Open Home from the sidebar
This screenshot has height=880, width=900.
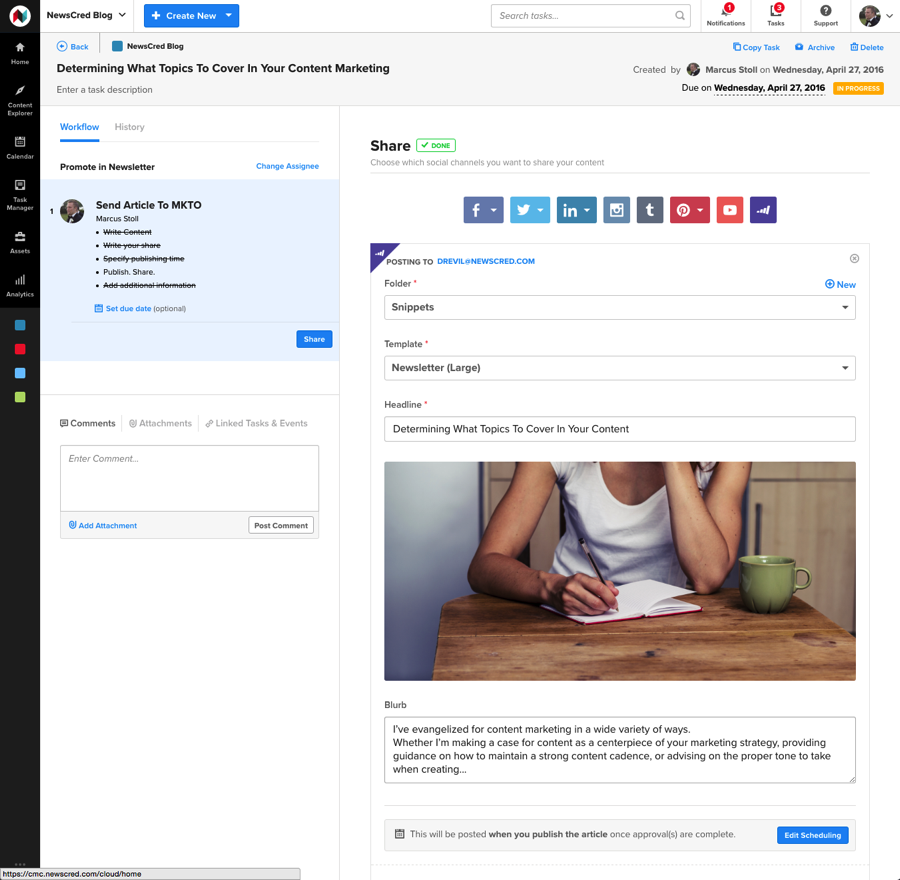click(x=20, y=53)
